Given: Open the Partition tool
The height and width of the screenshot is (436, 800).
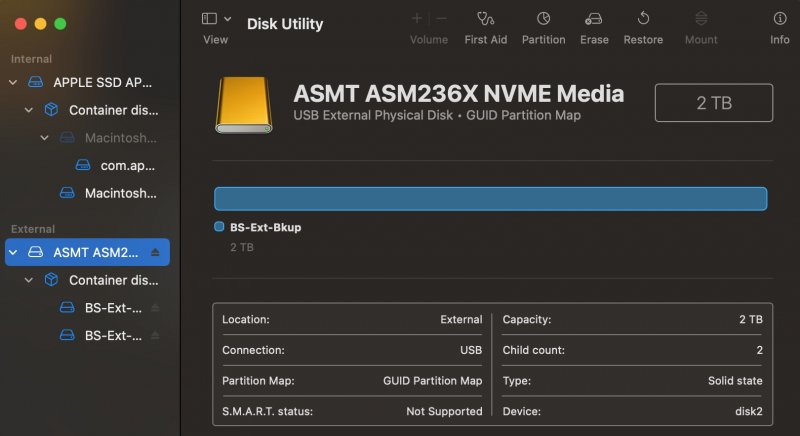Looking at the screenshot, I should click(x=543, y=19).
